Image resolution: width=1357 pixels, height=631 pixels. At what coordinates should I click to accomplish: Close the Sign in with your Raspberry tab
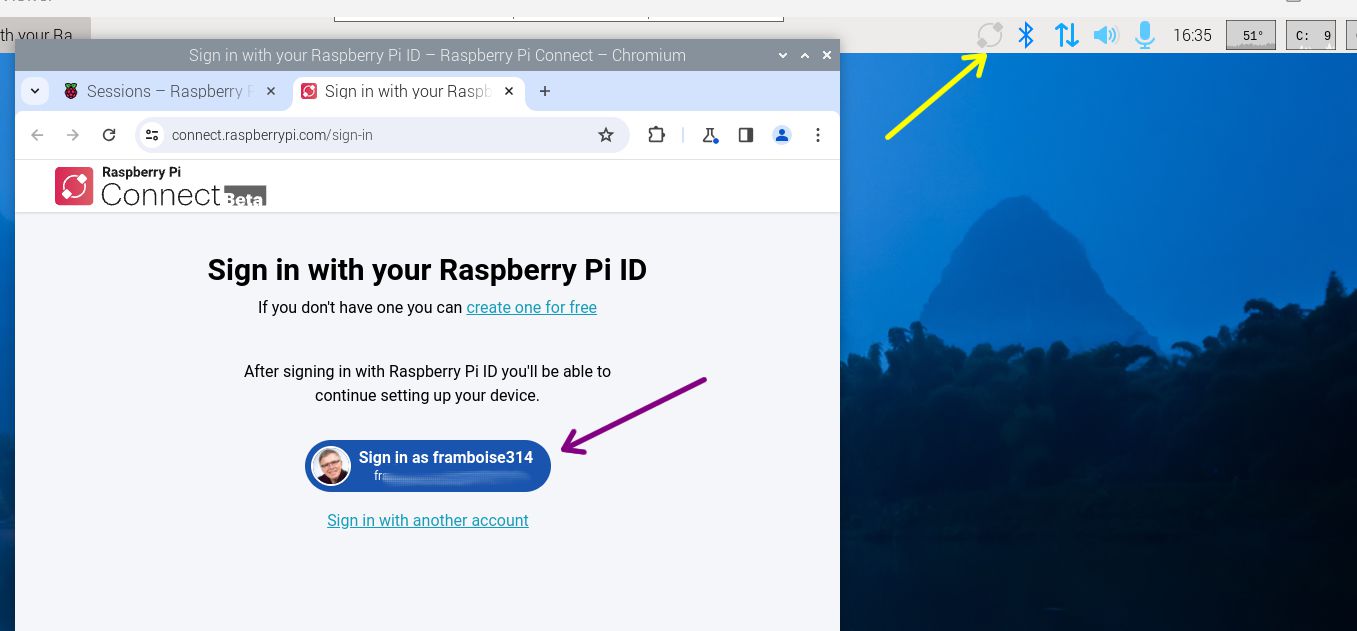point(509,91)
